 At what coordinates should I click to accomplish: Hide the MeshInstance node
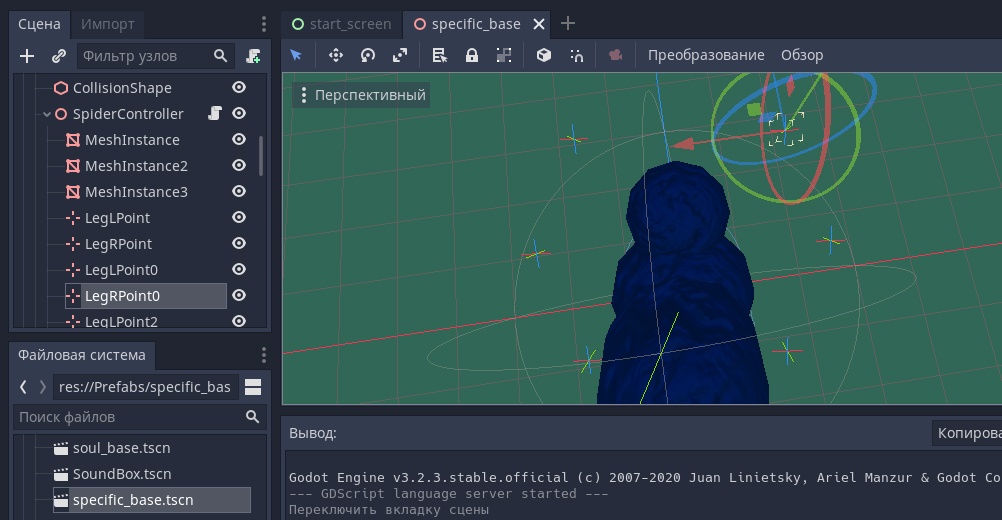239,139
